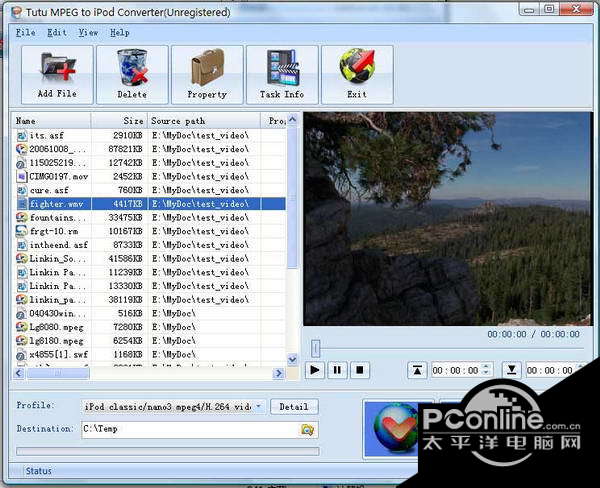This screenshot has width=600, height=488.
Task: Open the Task Info button
Action: click(282, 75)
